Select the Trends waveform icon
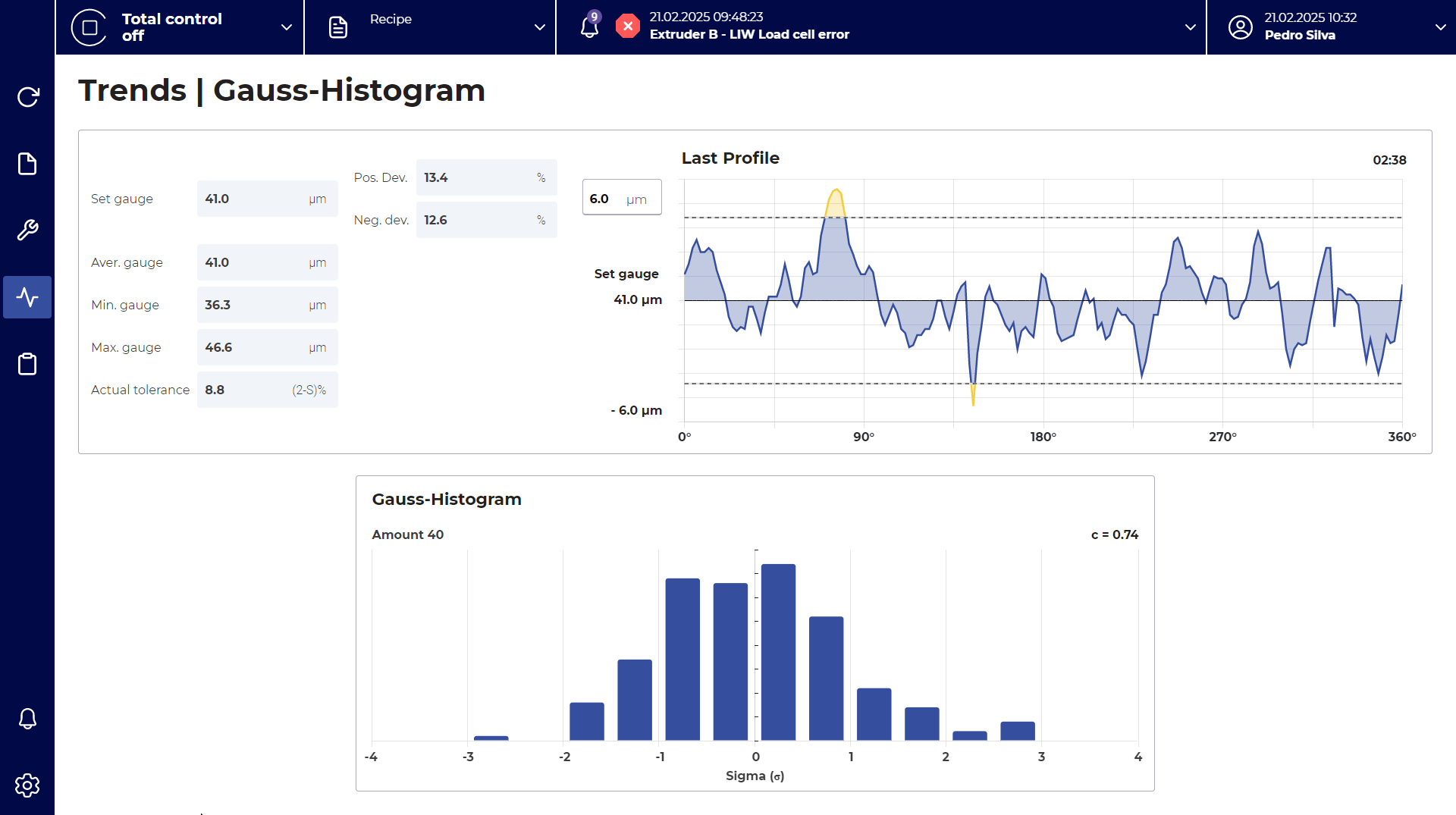Image resolution: width=1456 pixels, height=815 pixels. [x=27, y=296]
